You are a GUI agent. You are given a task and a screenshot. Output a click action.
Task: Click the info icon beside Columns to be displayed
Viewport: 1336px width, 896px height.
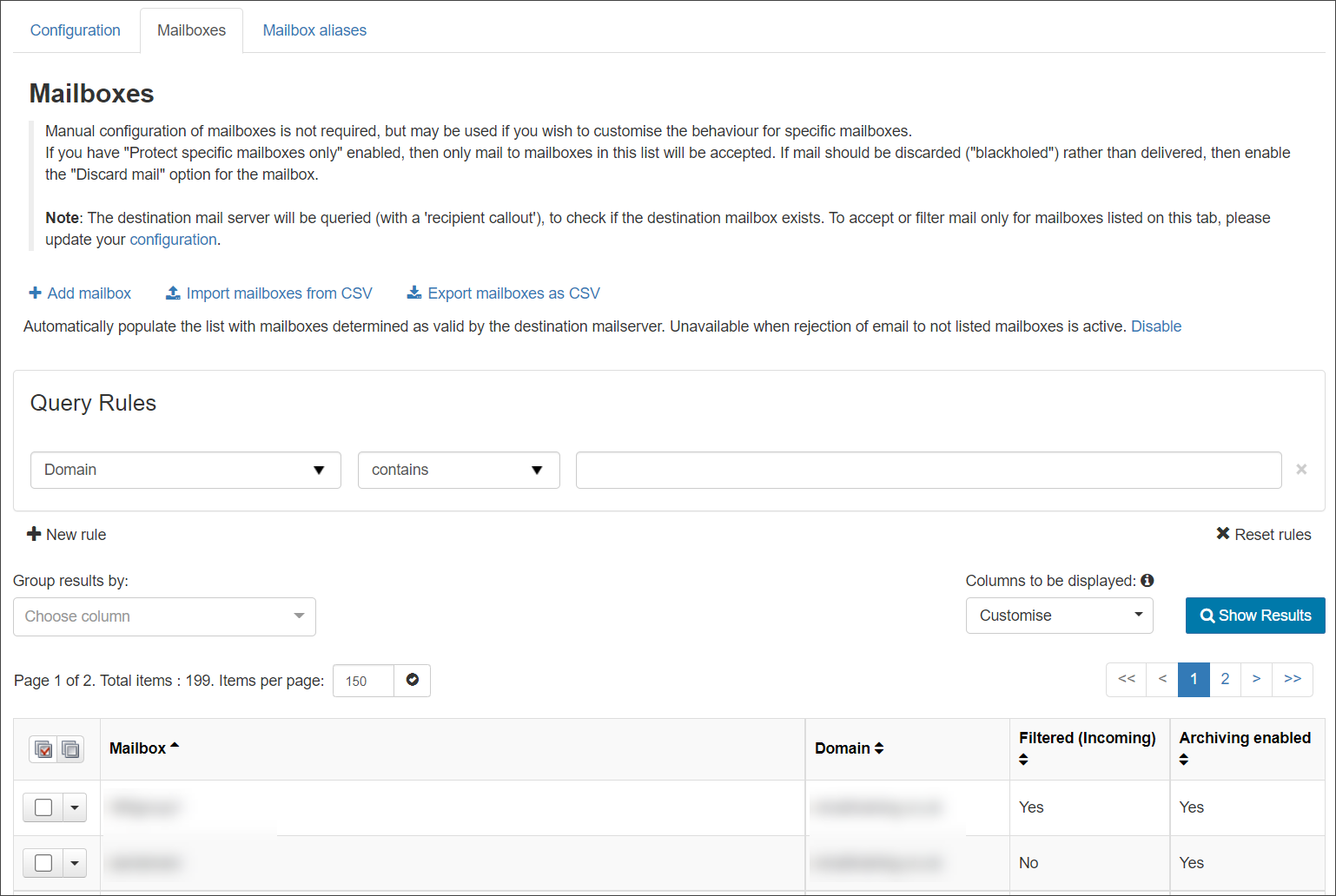(1148, 581)
